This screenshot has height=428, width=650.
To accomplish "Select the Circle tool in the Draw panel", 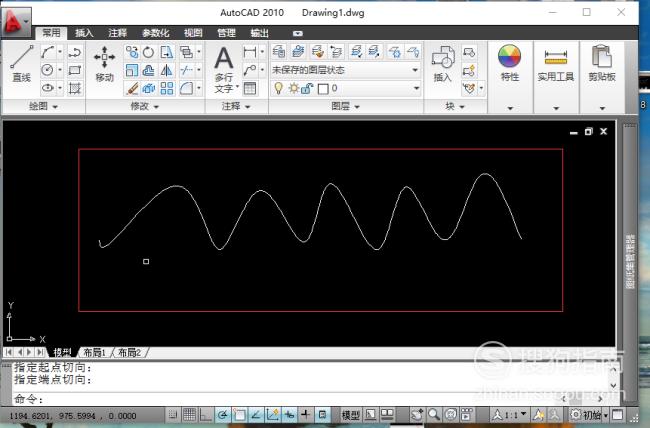I will (47, 70).
